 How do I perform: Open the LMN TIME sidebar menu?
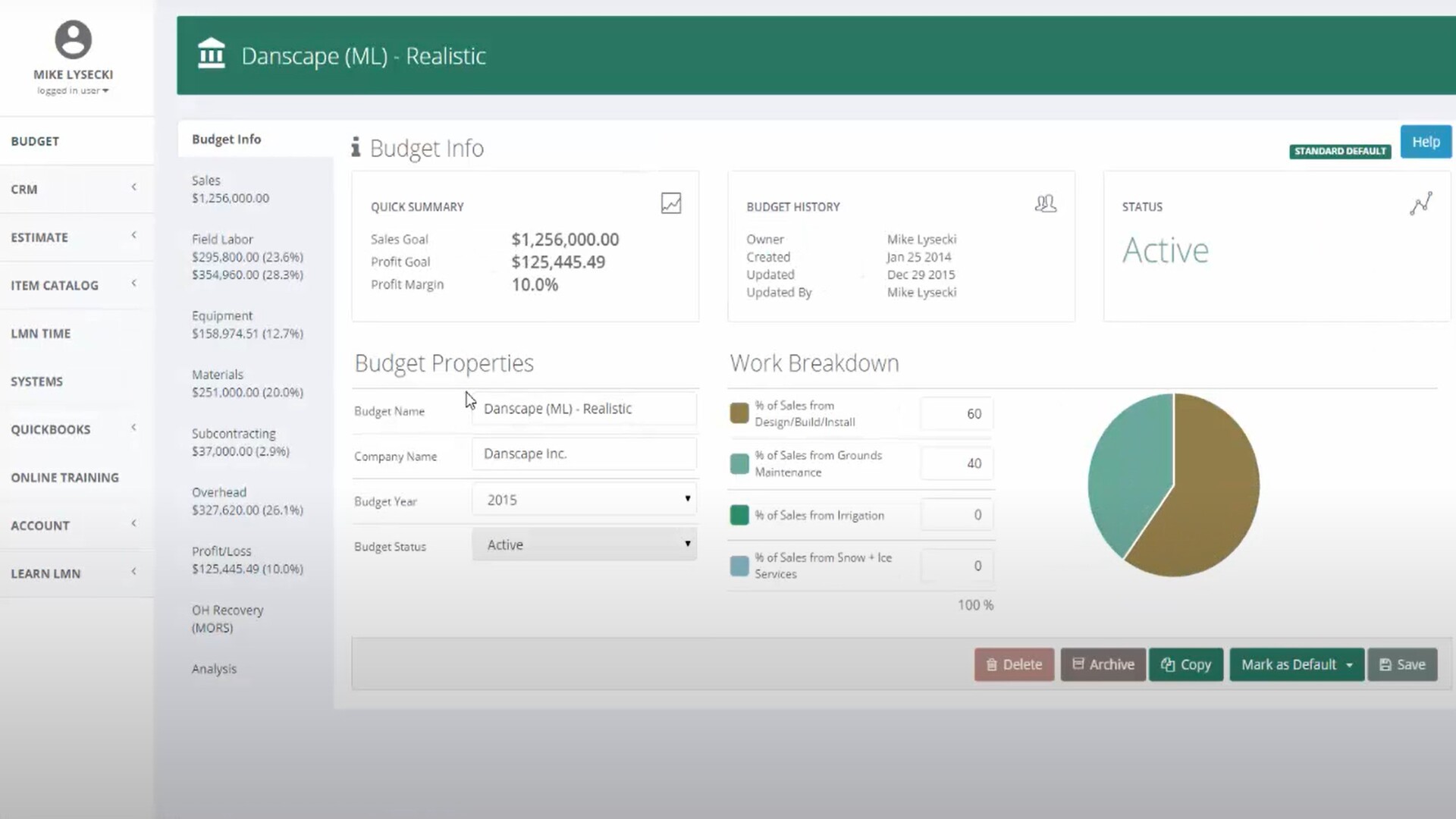41,333
